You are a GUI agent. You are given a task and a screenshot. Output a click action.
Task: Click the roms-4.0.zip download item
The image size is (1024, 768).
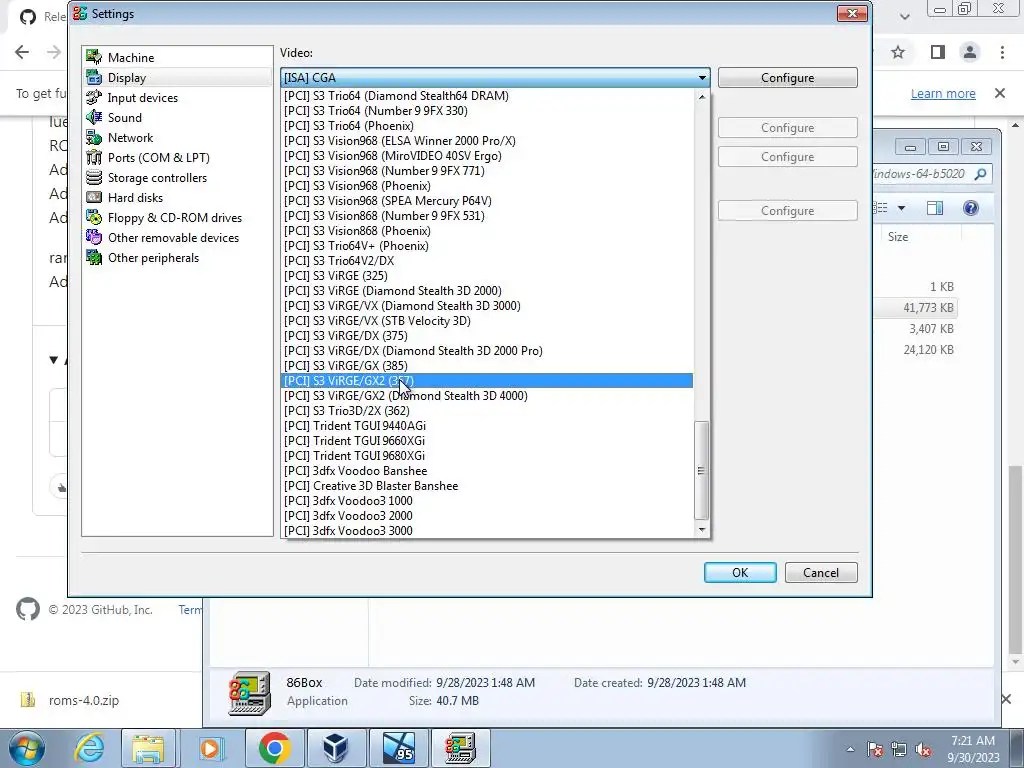(84, 701)
